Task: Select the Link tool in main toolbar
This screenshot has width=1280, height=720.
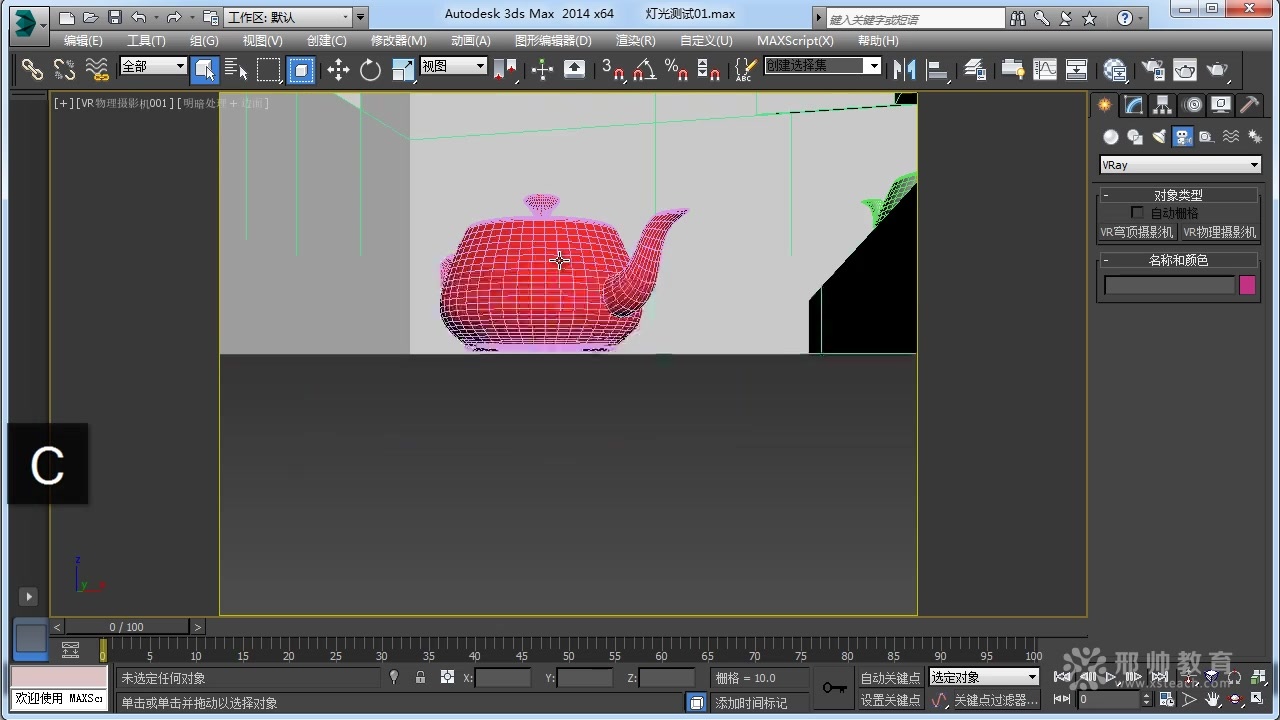Action: click(32, 69)
